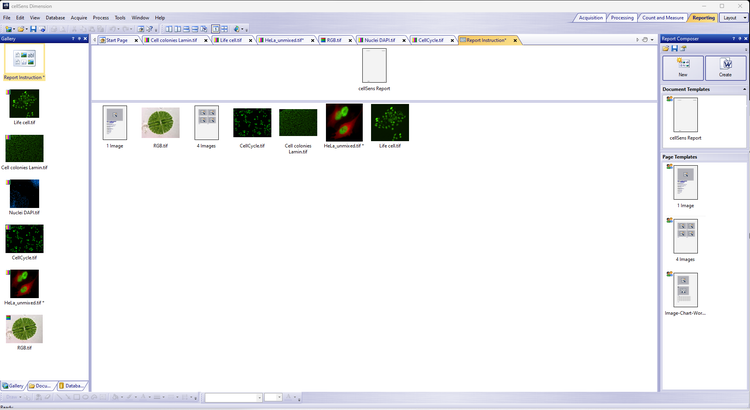750x410 pixels.
Task: Close the Life cell.tif document tab
Action: (250, 40)
